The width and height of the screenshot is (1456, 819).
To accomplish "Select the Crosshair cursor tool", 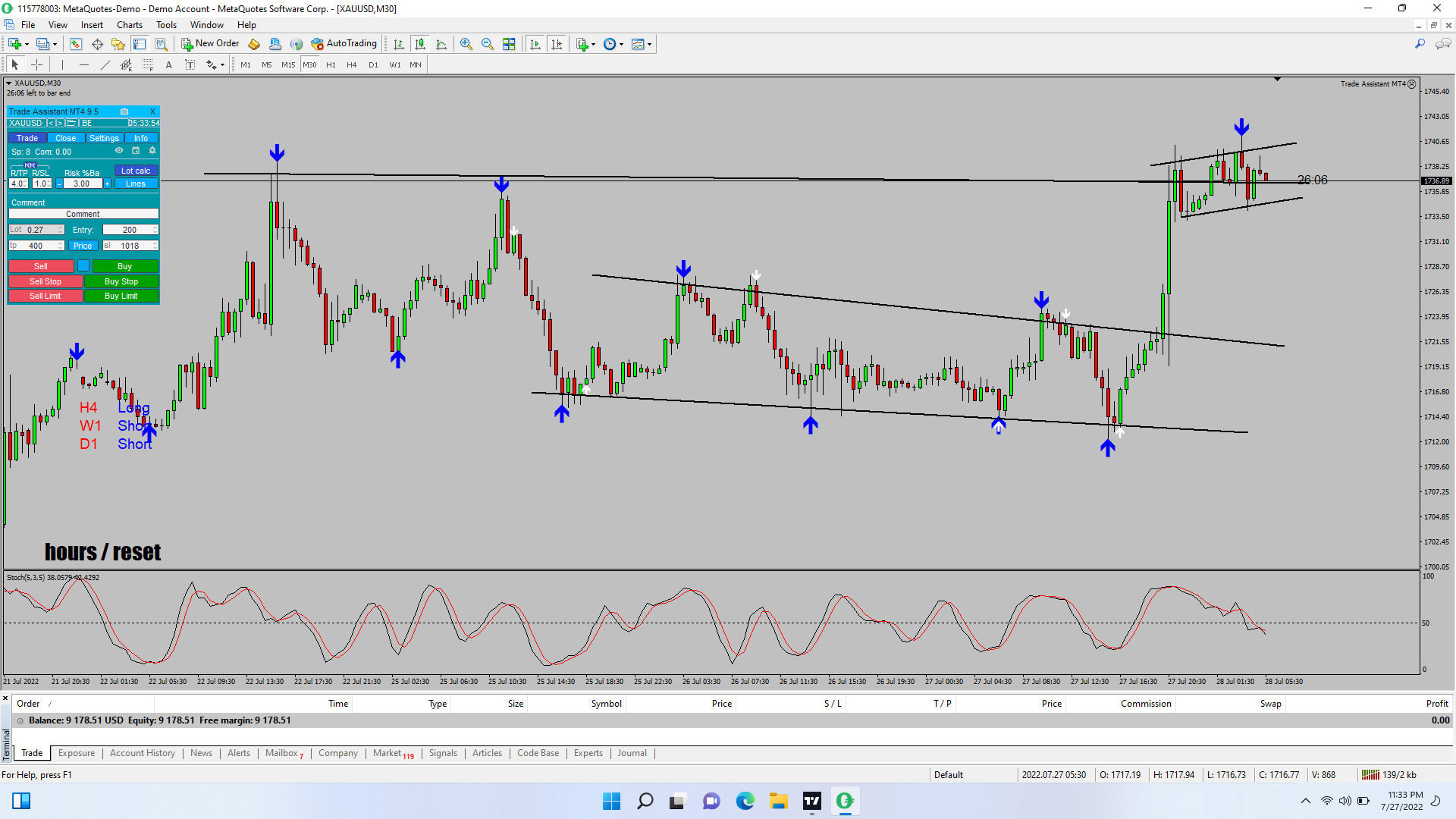I will pyautogui.click(x=36, y=64).
